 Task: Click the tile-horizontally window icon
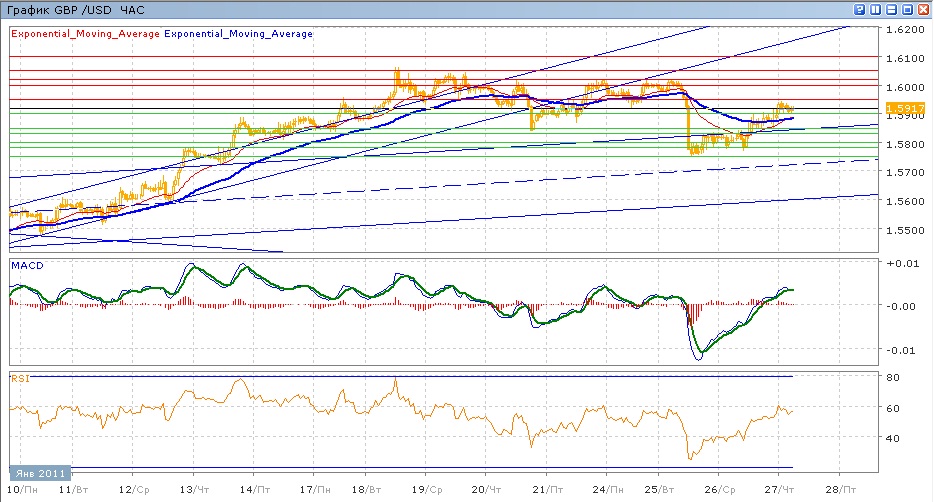tap(892, 10)
